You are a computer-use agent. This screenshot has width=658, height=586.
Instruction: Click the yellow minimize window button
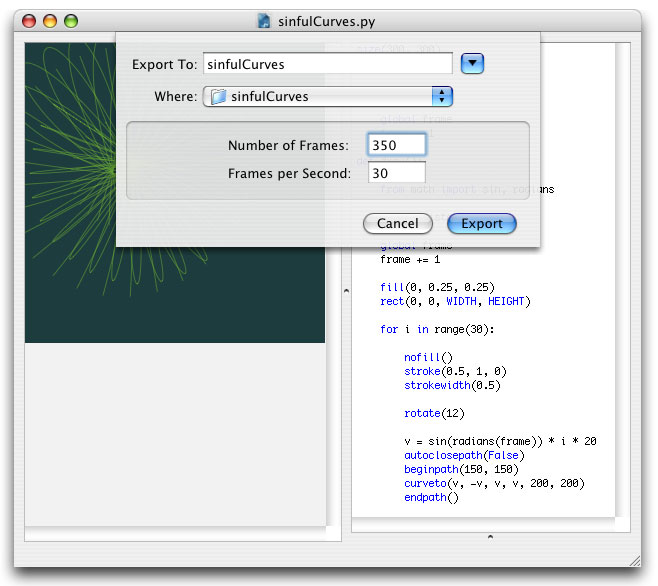50,21
